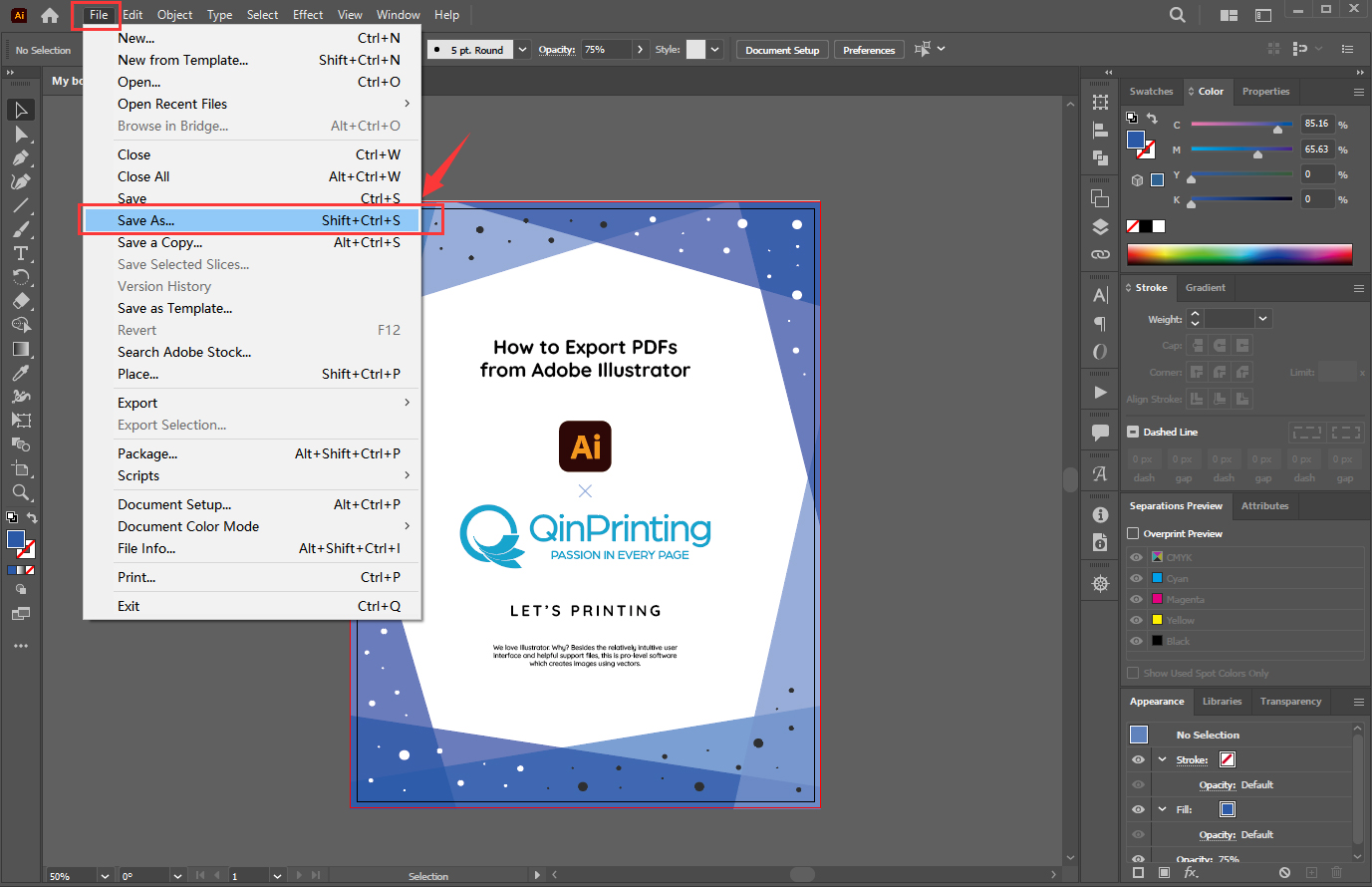The image size is (1372, 887).
Task: Open the rotation angle dropdown
Action: (x=177, y=876)
